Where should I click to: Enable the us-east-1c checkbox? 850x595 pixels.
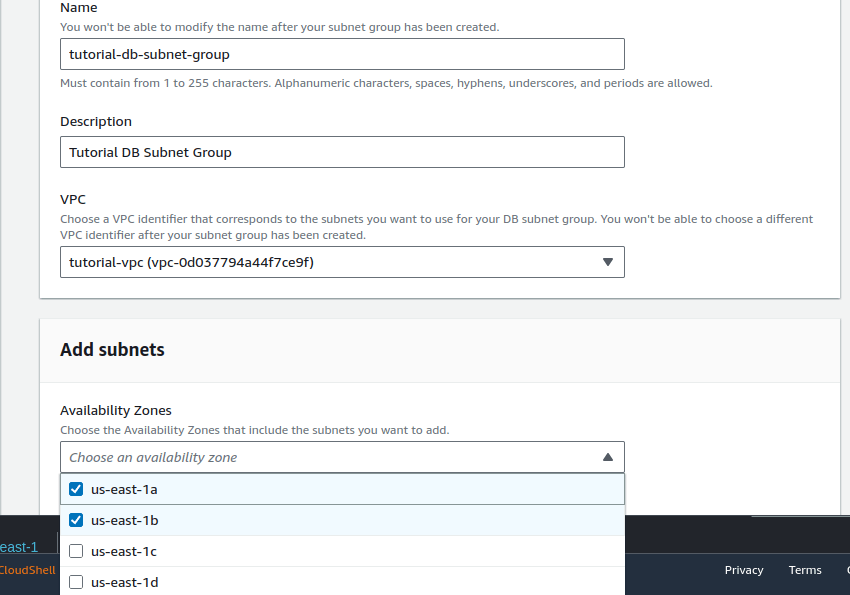tap(76, 551)
